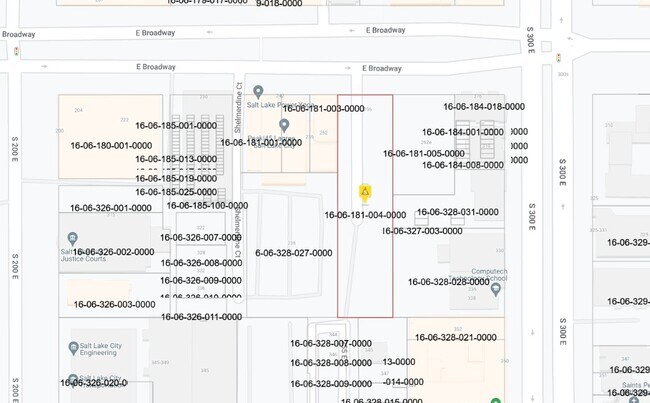Click the Computech school map pin
This screenshot has height=403, width=650.
(x=496, y=288)
